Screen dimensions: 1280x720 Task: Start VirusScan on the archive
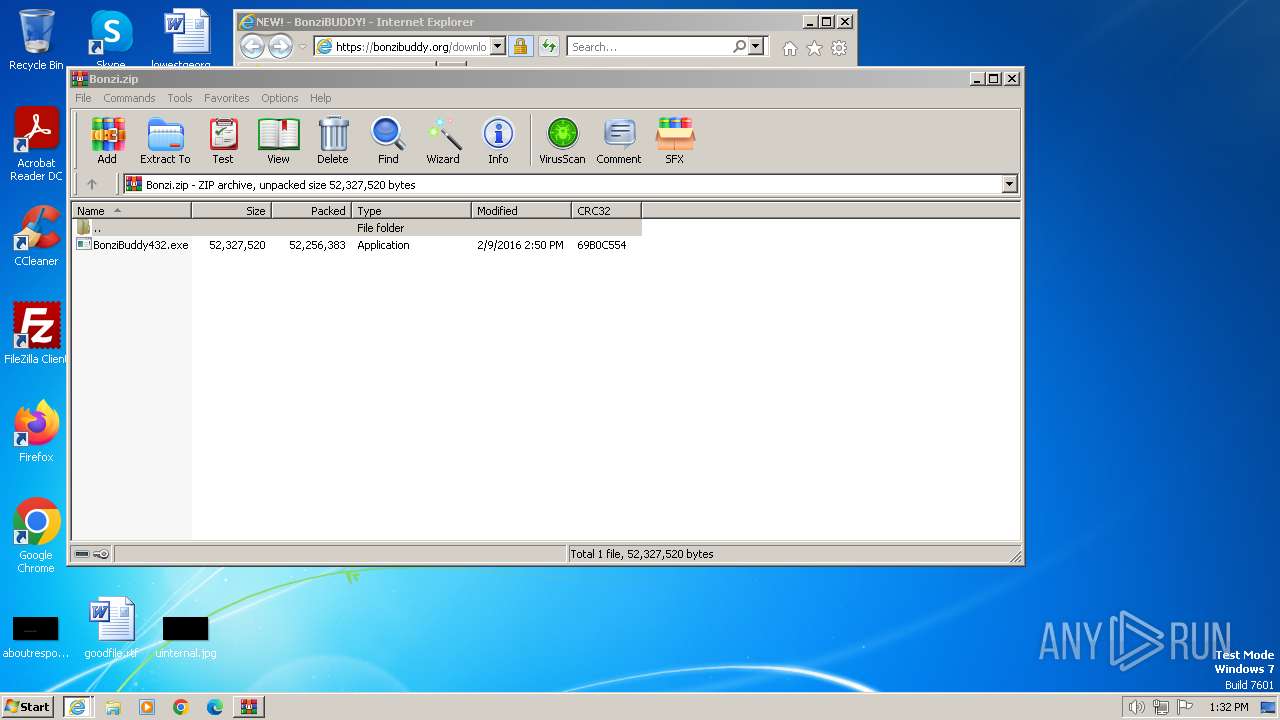pyautogui.click(x=562, y=141)
